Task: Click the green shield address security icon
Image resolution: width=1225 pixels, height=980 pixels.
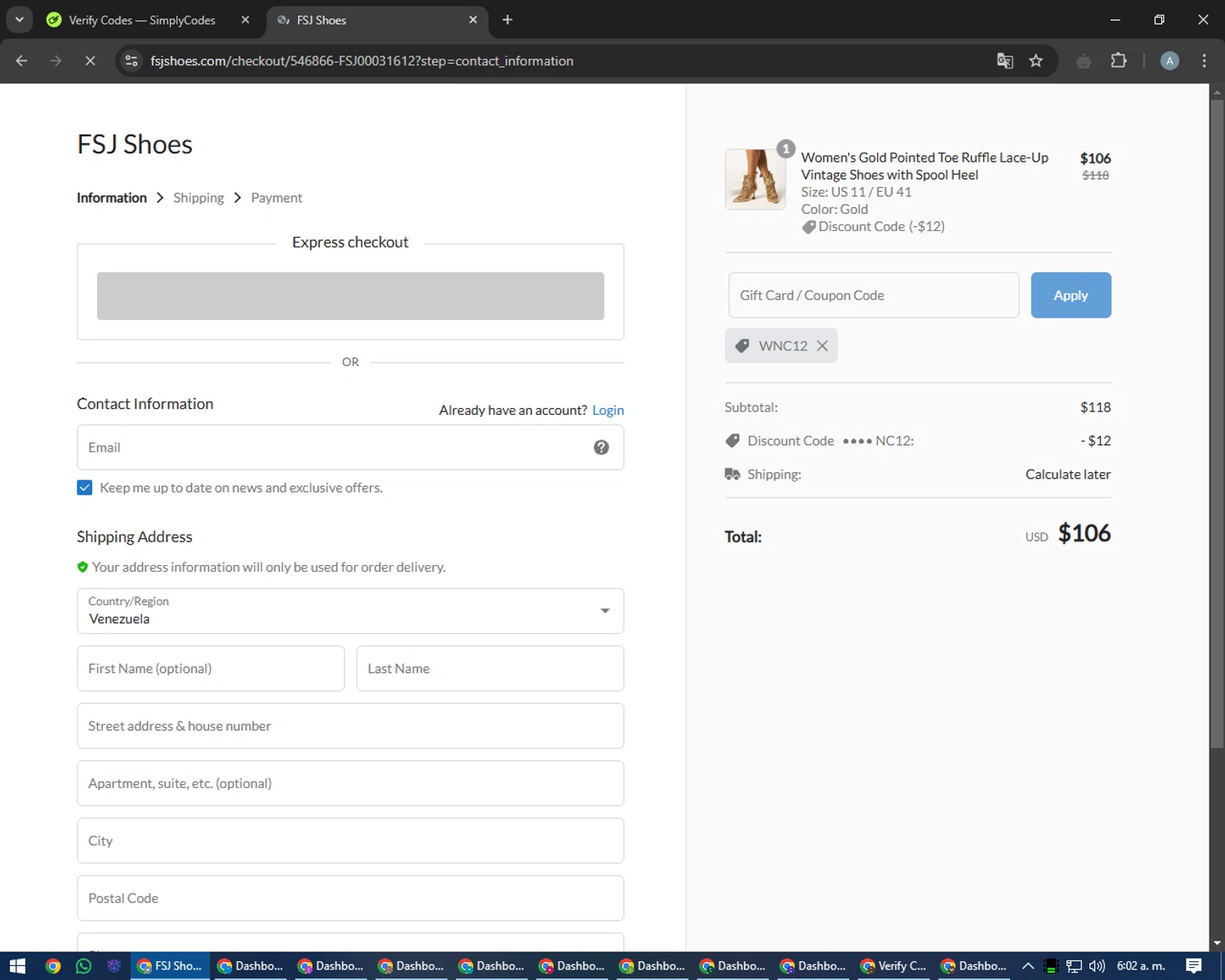Action: pos(82,567)
